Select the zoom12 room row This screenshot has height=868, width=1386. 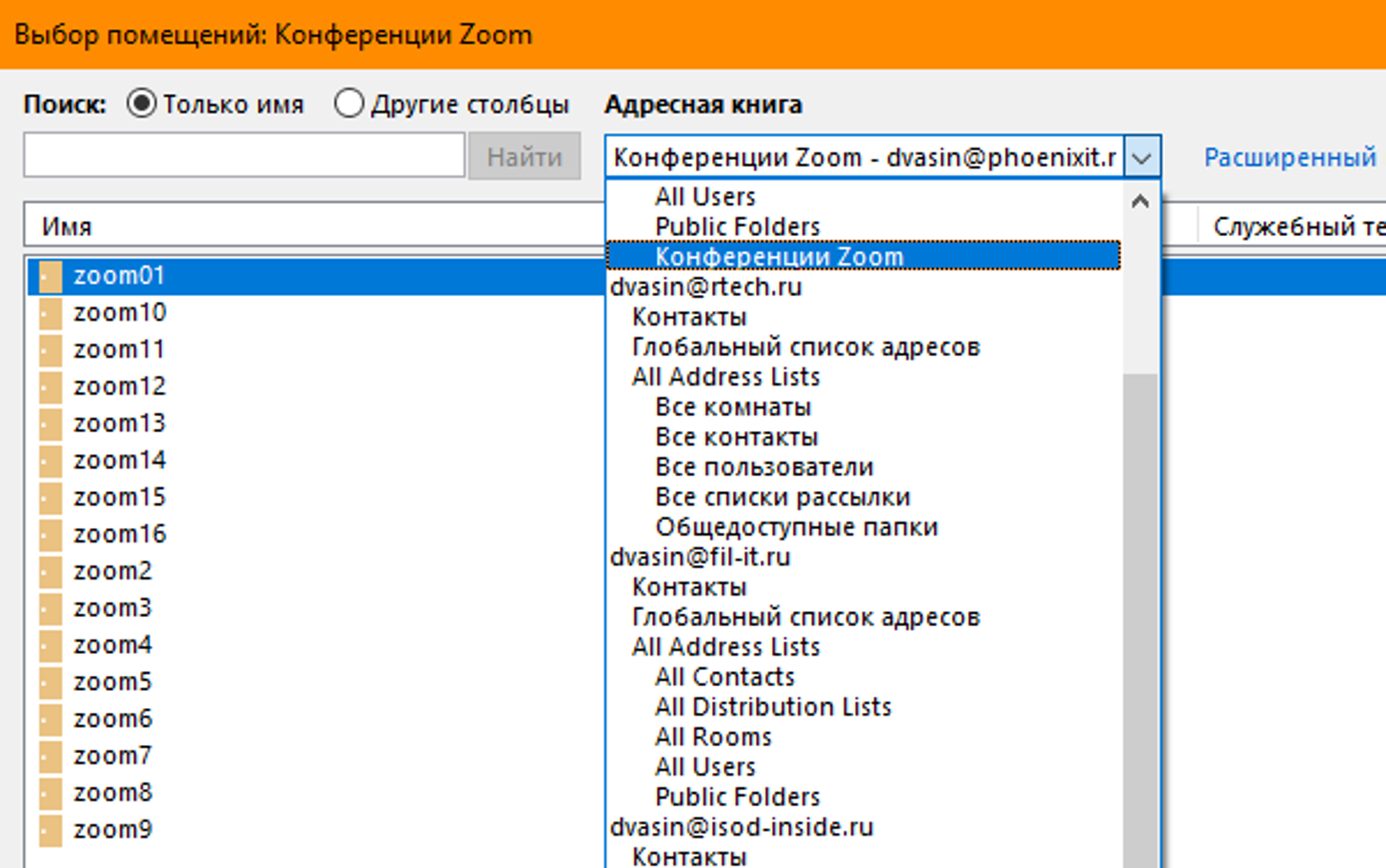click(314, 386)
